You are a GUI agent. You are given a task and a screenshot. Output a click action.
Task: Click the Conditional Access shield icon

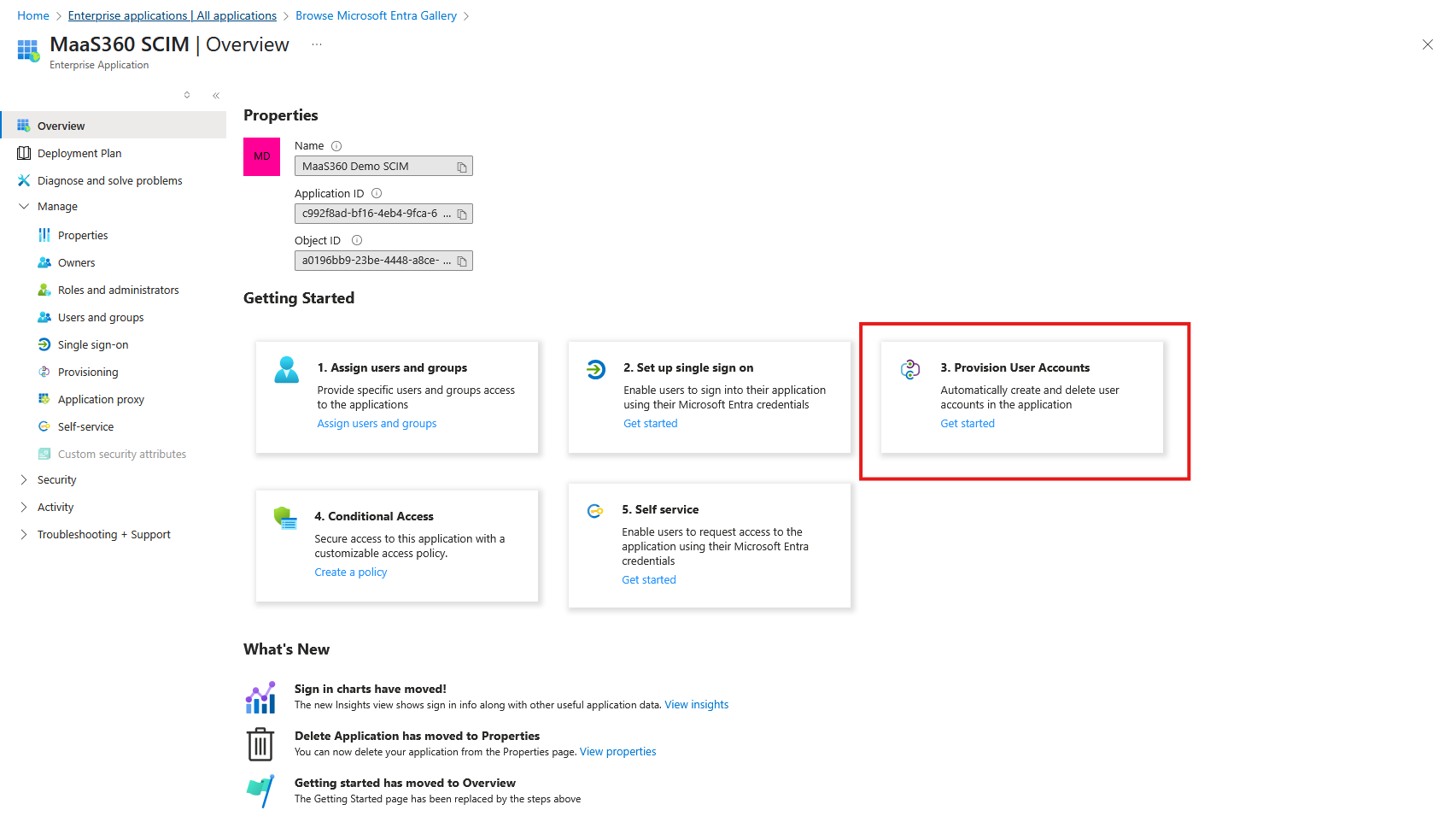[285, 518]
